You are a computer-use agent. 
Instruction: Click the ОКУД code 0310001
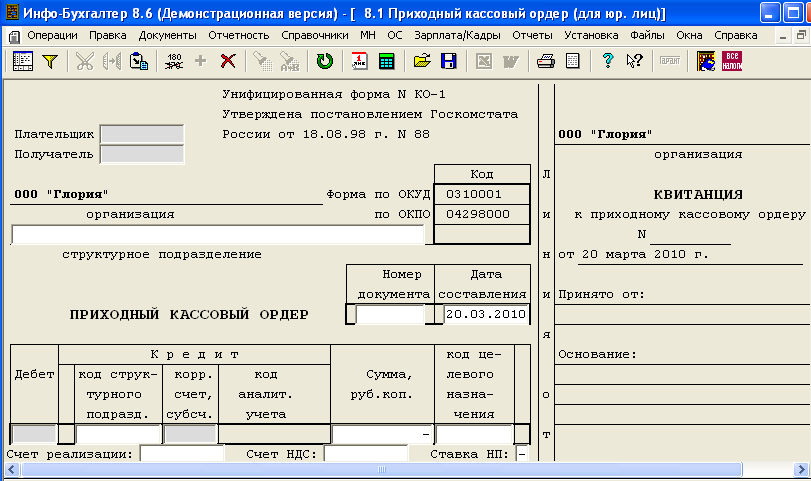(x=473, y=194)
